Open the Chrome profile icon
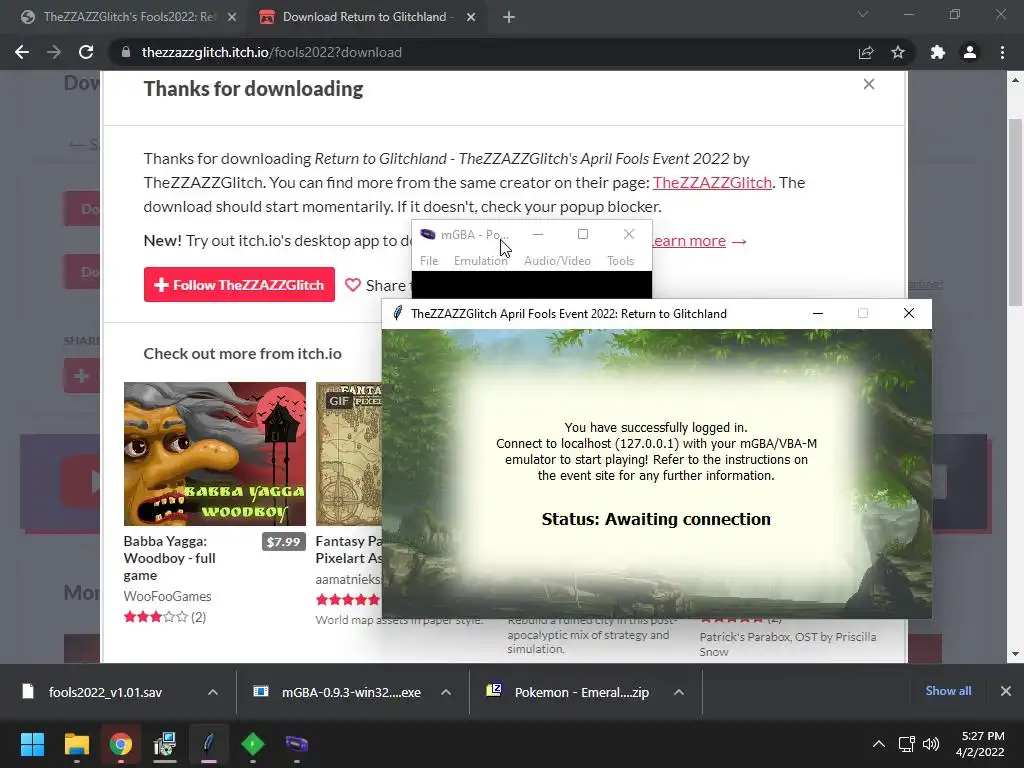The width and height of the screenshot is (1024, 768). click(x=970, y=52)
